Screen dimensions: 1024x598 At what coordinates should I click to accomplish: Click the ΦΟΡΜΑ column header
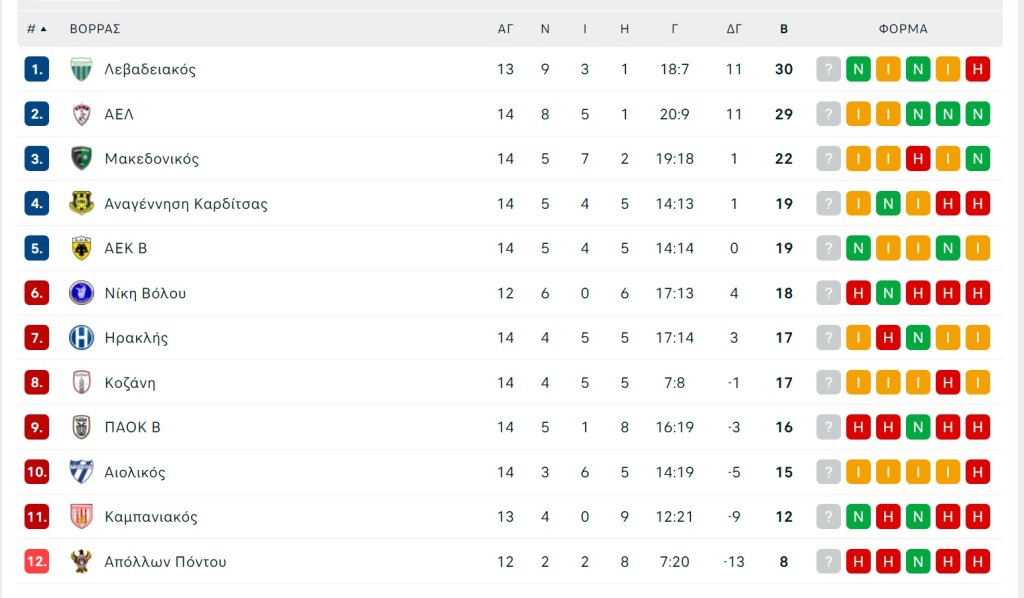(903, 29)
